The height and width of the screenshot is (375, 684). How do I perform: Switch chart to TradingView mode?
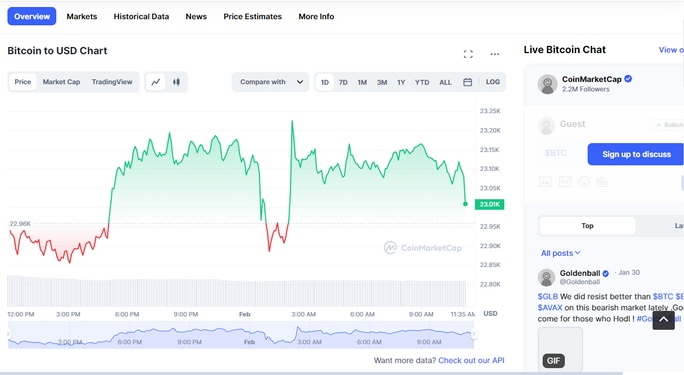click(112, 82)
